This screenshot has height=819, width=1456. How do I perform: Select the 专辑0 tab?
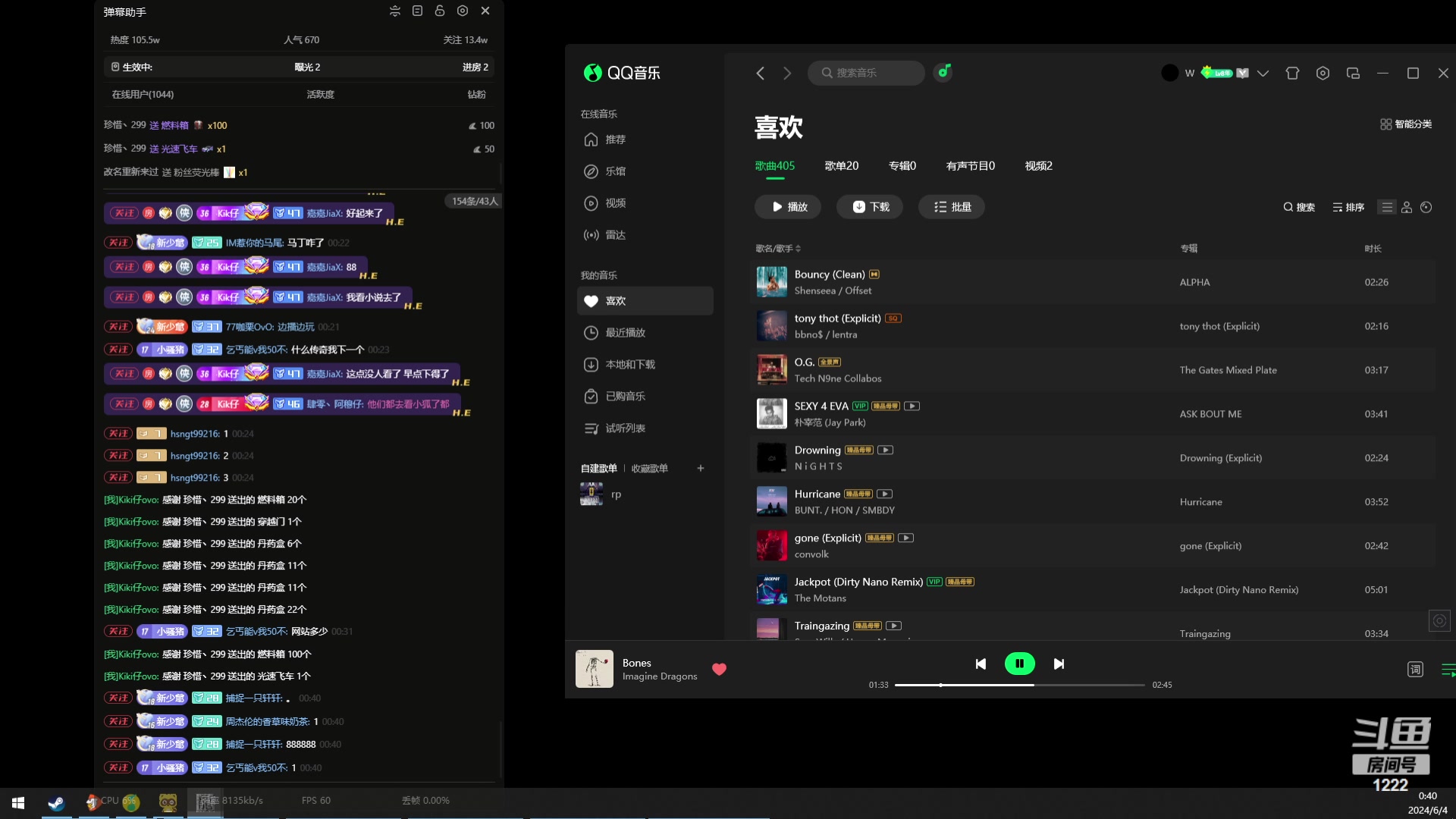[902, 166]
